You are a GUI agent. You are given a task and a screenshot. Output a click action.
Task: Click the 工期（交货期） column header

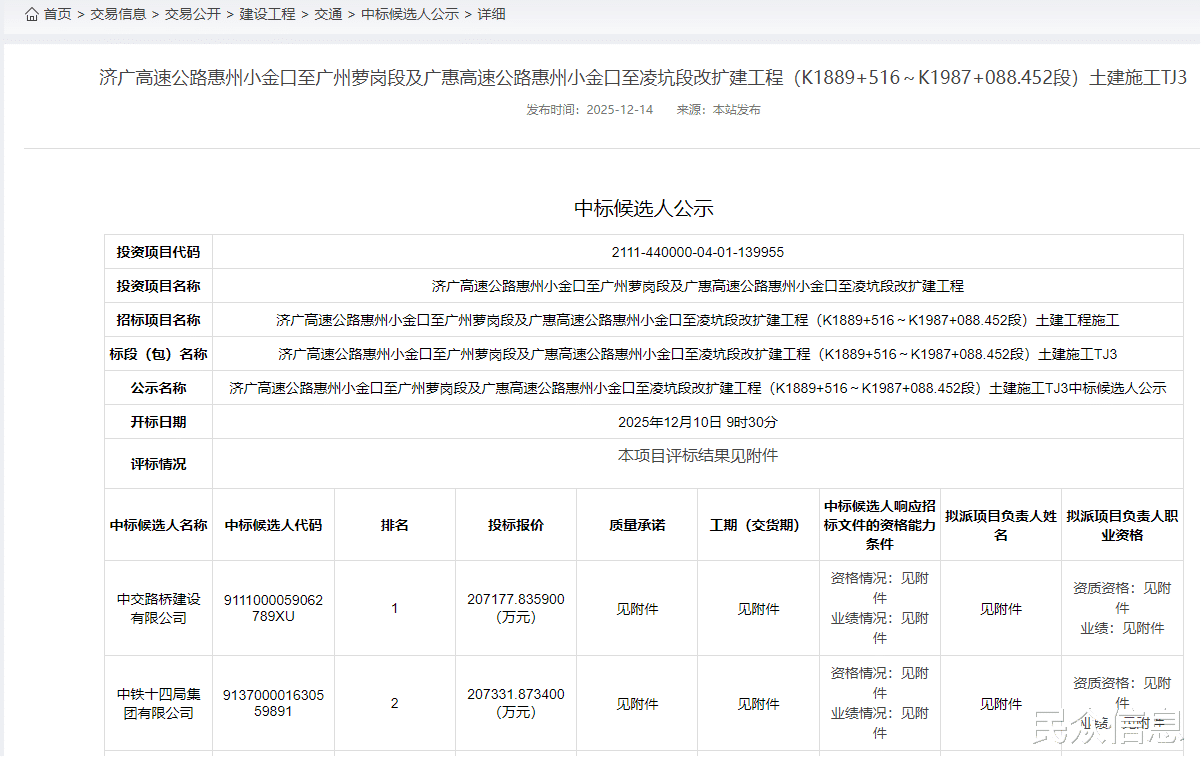(x=758, y=525)
